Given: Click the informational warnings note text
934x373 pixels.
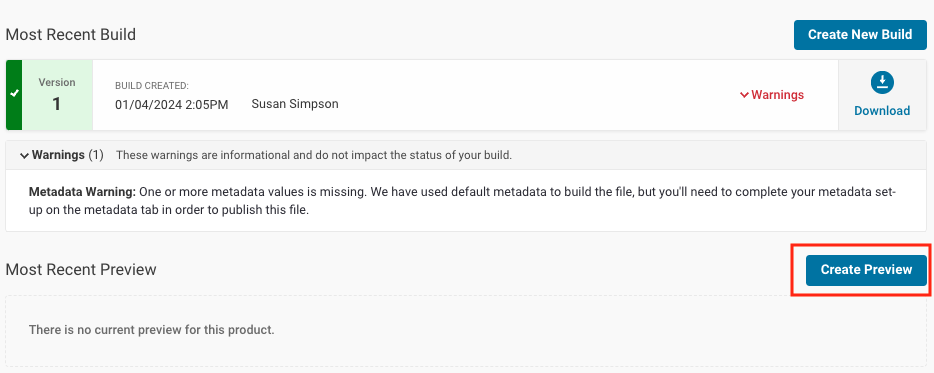Looking at the screenshot, I should (314, 156).
